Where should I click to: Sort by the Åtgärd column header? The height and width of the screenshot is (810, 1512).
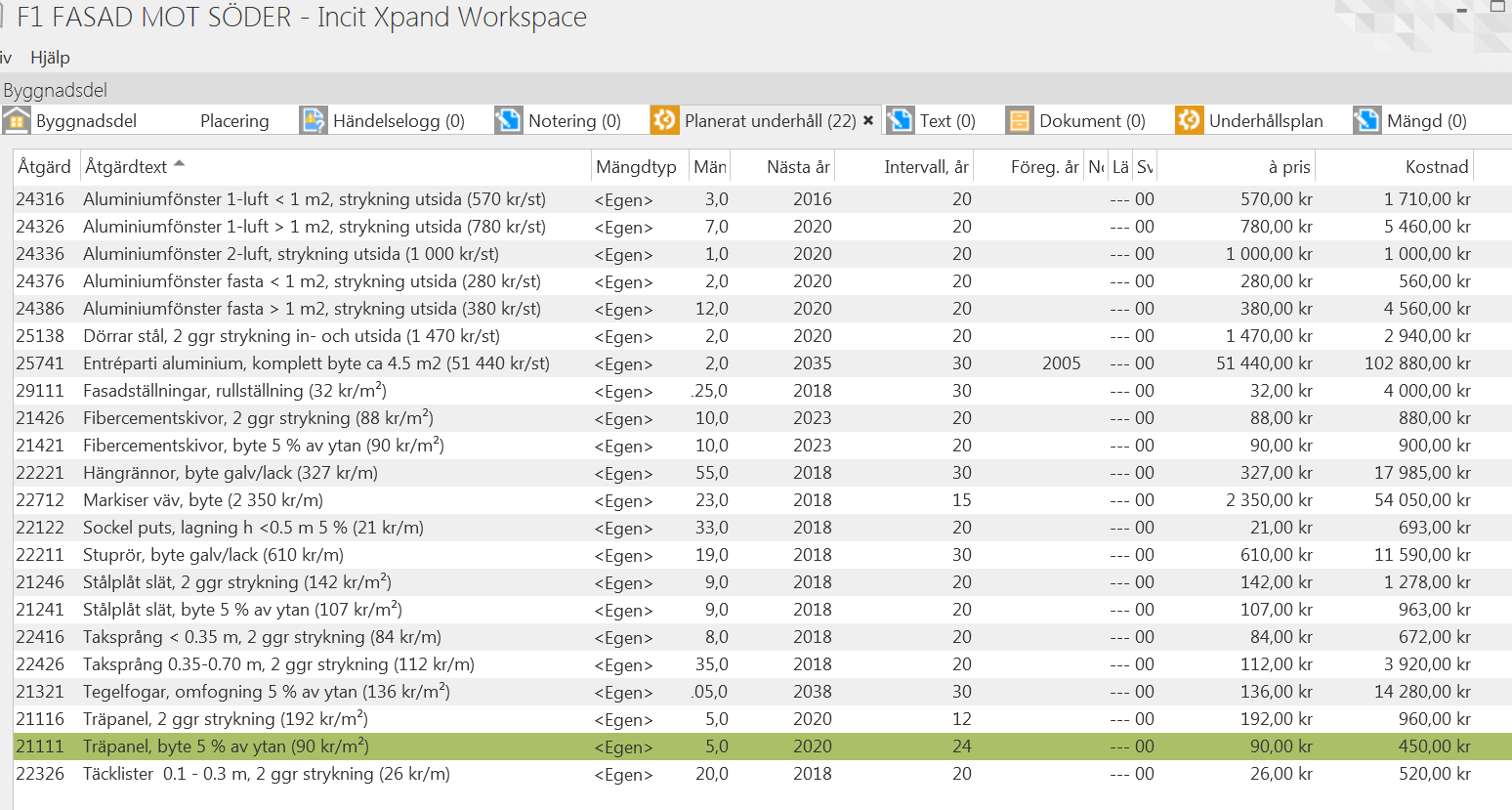coord(45,167)
